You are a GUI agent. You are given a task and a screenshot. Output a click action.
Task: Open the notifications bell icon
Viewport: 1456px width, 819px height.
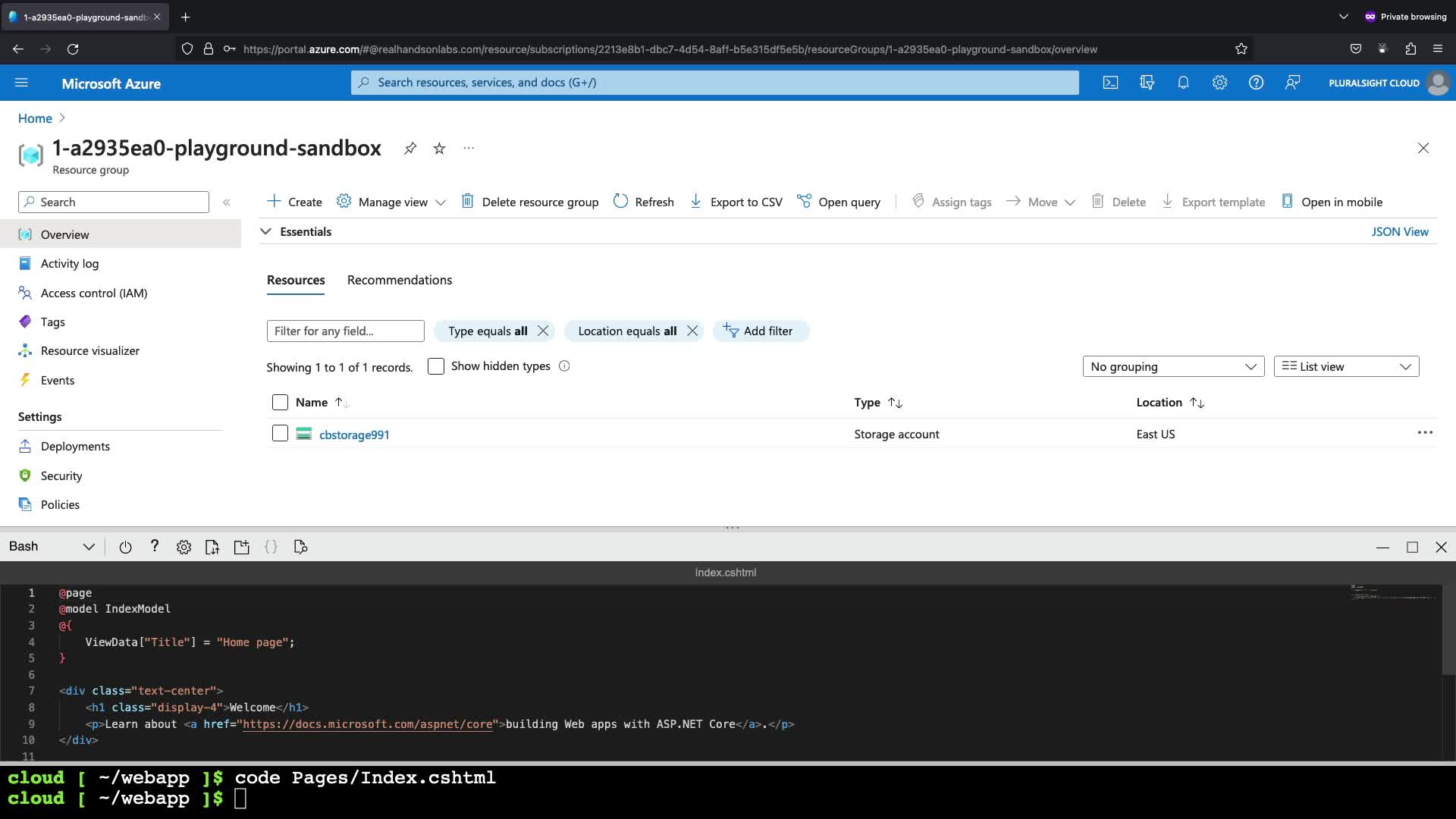point(1183,83)
